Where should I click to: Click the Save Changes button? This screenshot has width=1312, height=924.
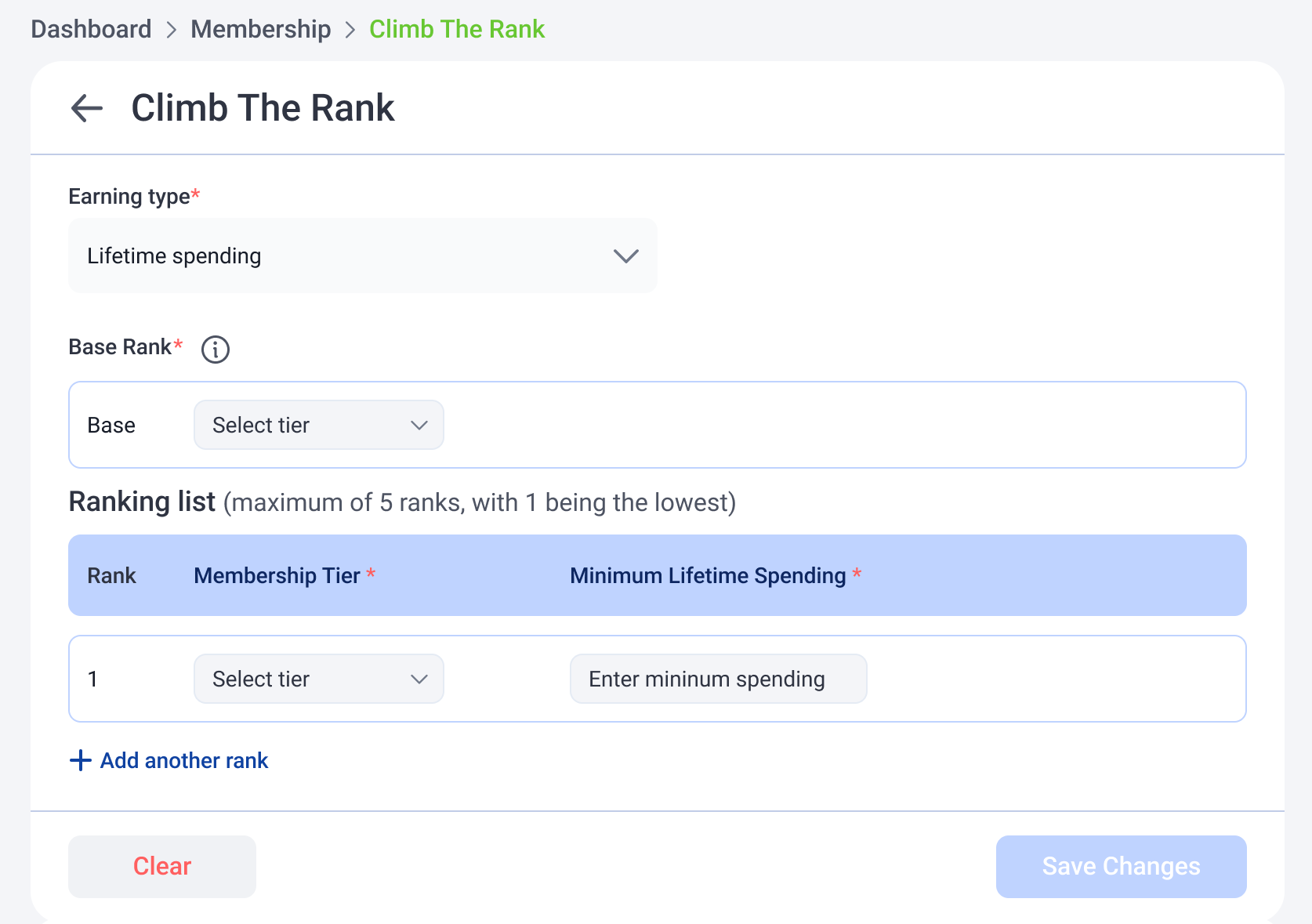tap(1121, 866)
